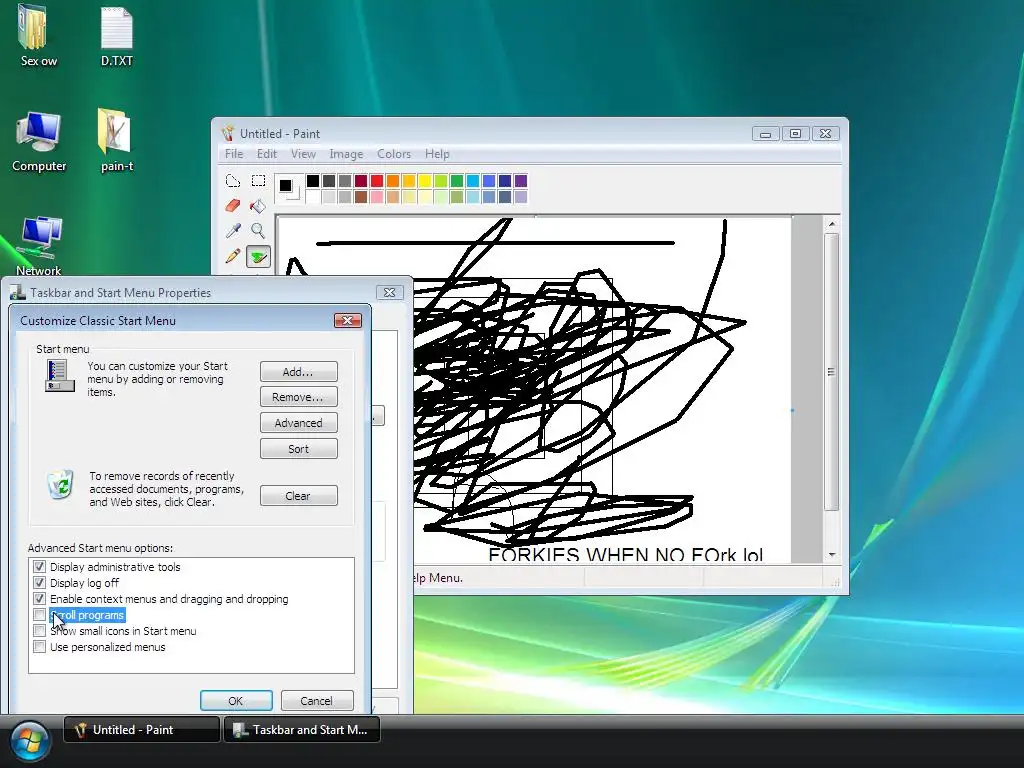Maximize the Paint window

tap(795, 134)
